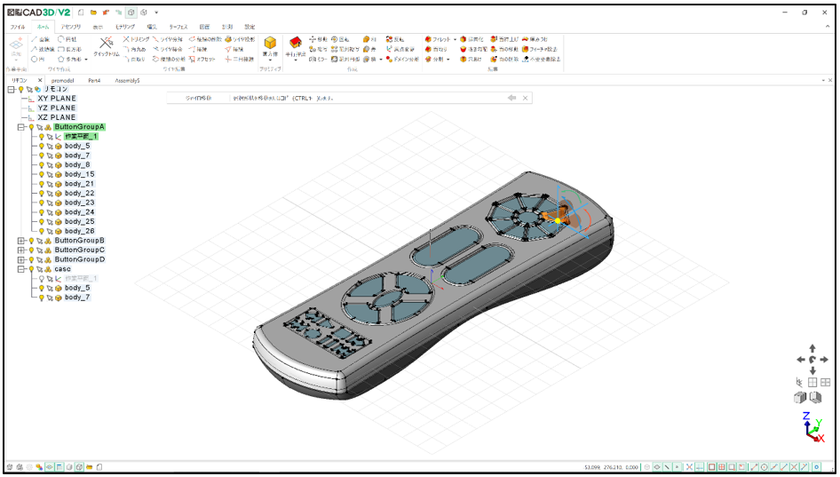Expand the ButtonGroupD tree node
The height and width of the screenshot is (477, 840).
click(x=21, y=259)
